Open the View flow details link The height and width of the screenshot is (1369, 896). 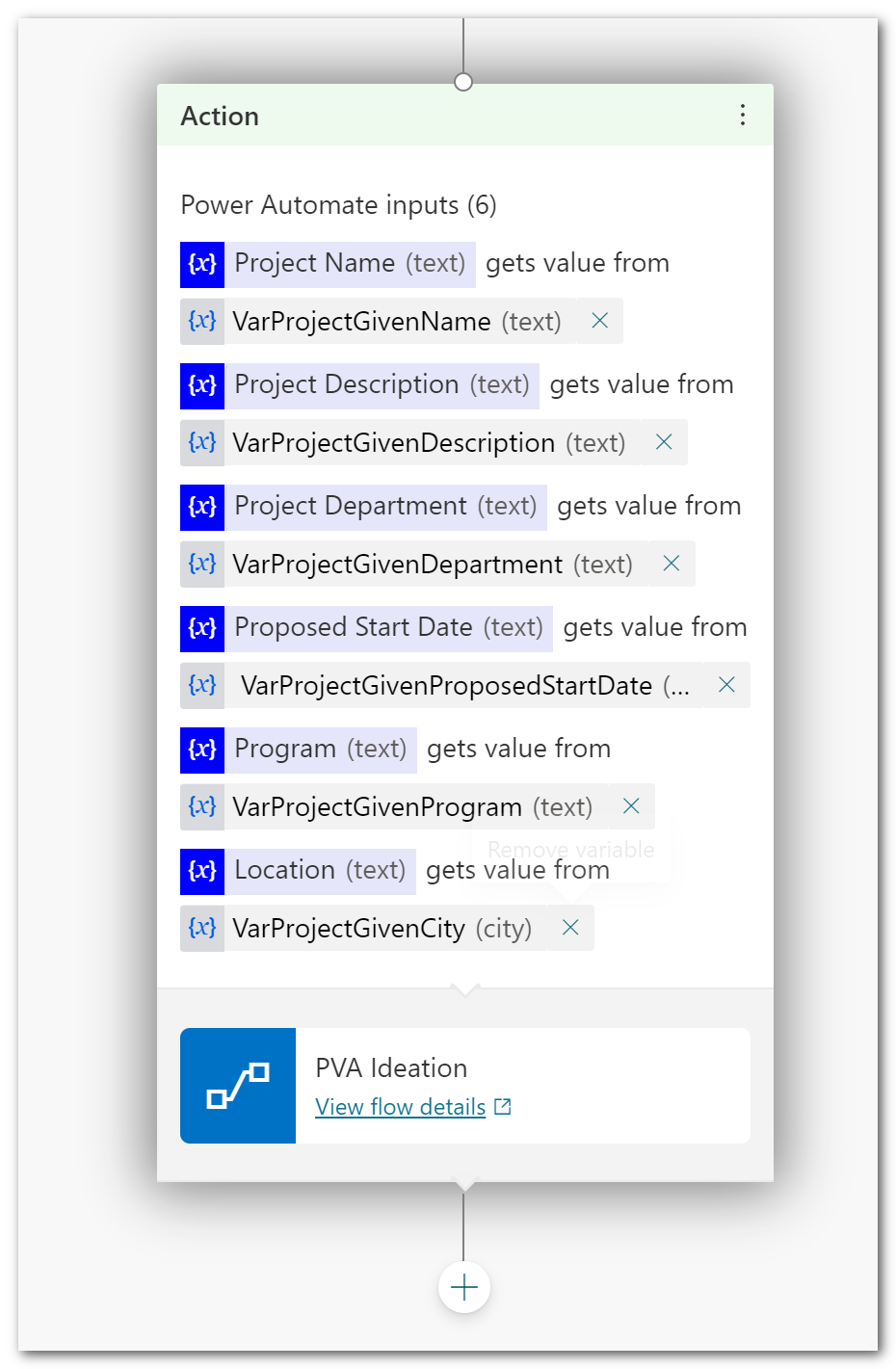[x=401, y=1107]
